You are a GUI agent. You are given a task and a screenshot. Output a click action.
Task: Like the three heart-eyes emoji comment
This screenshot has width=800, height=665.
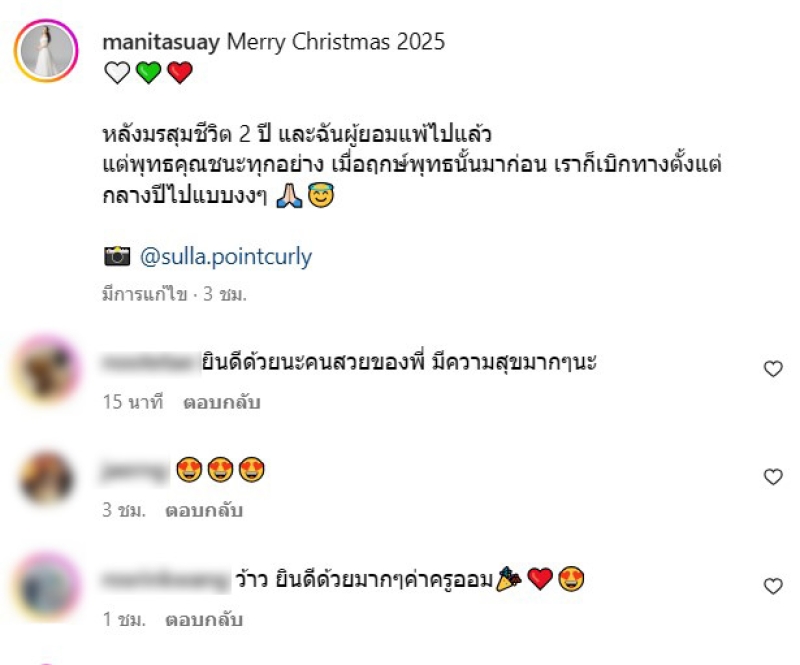pyautogui.click(x=773, y=477)
